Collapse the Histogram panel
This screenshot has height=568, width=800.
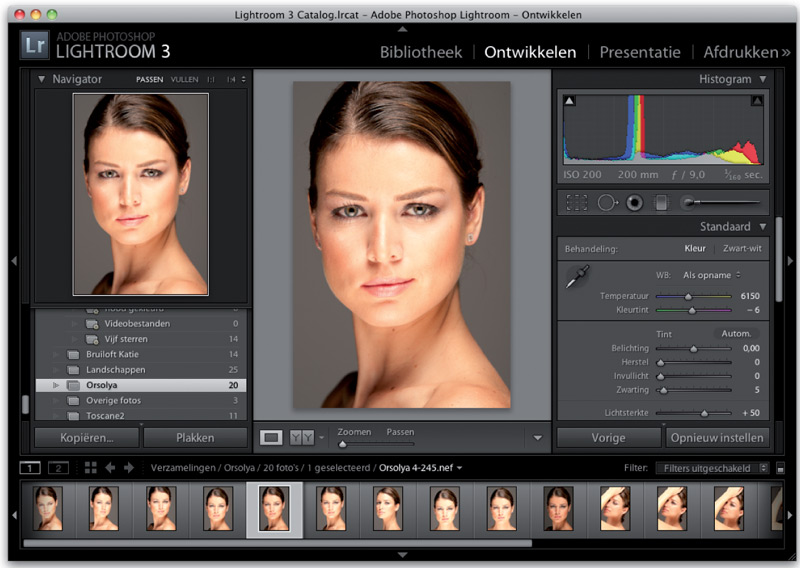pos(763,79)
